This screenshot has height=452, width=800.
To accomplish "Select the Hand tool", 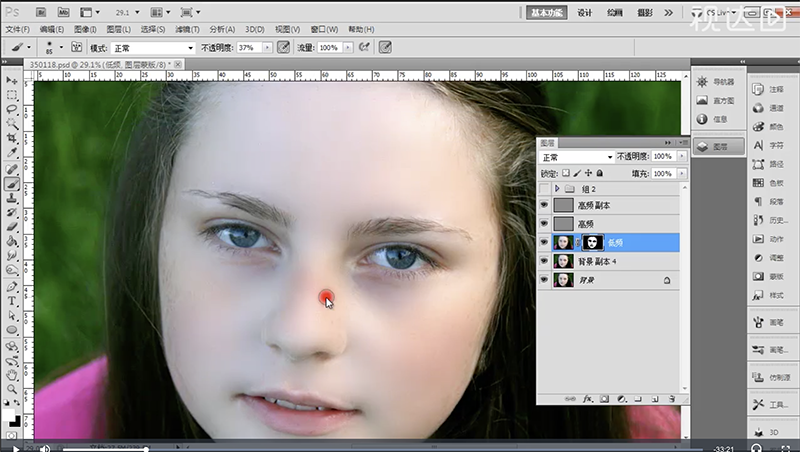I will coord(12,375).
